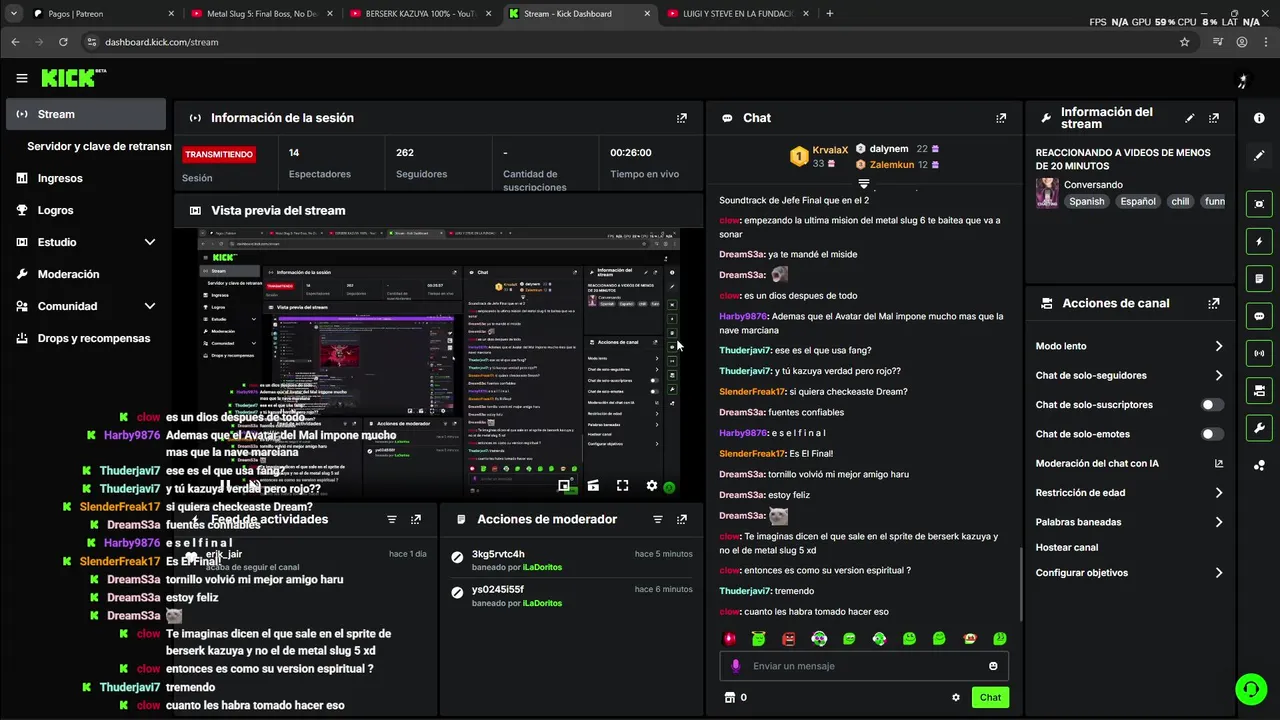Send message with the green Chat button
The height and width of the screenshot is (720, 1280).
990,698
